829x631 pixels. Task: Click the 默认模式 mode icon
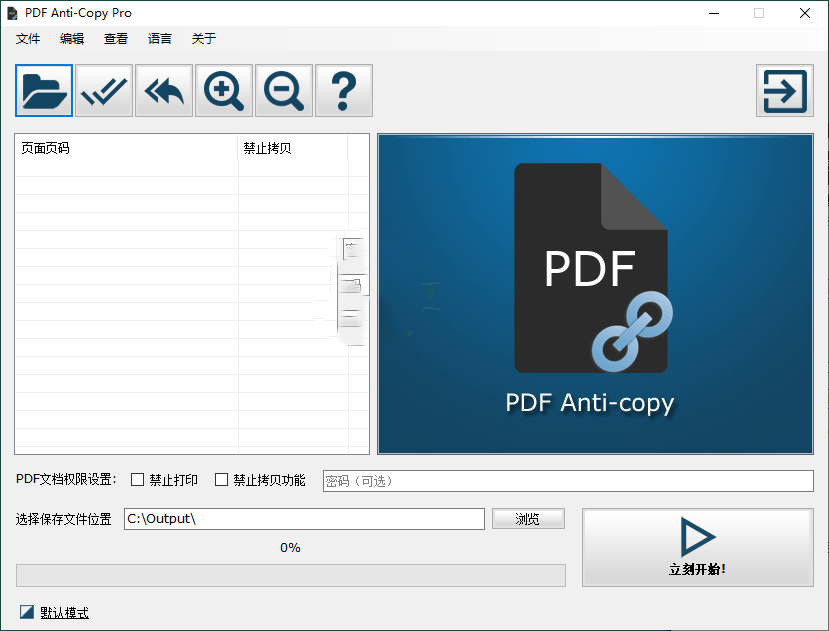click(26, 612)
